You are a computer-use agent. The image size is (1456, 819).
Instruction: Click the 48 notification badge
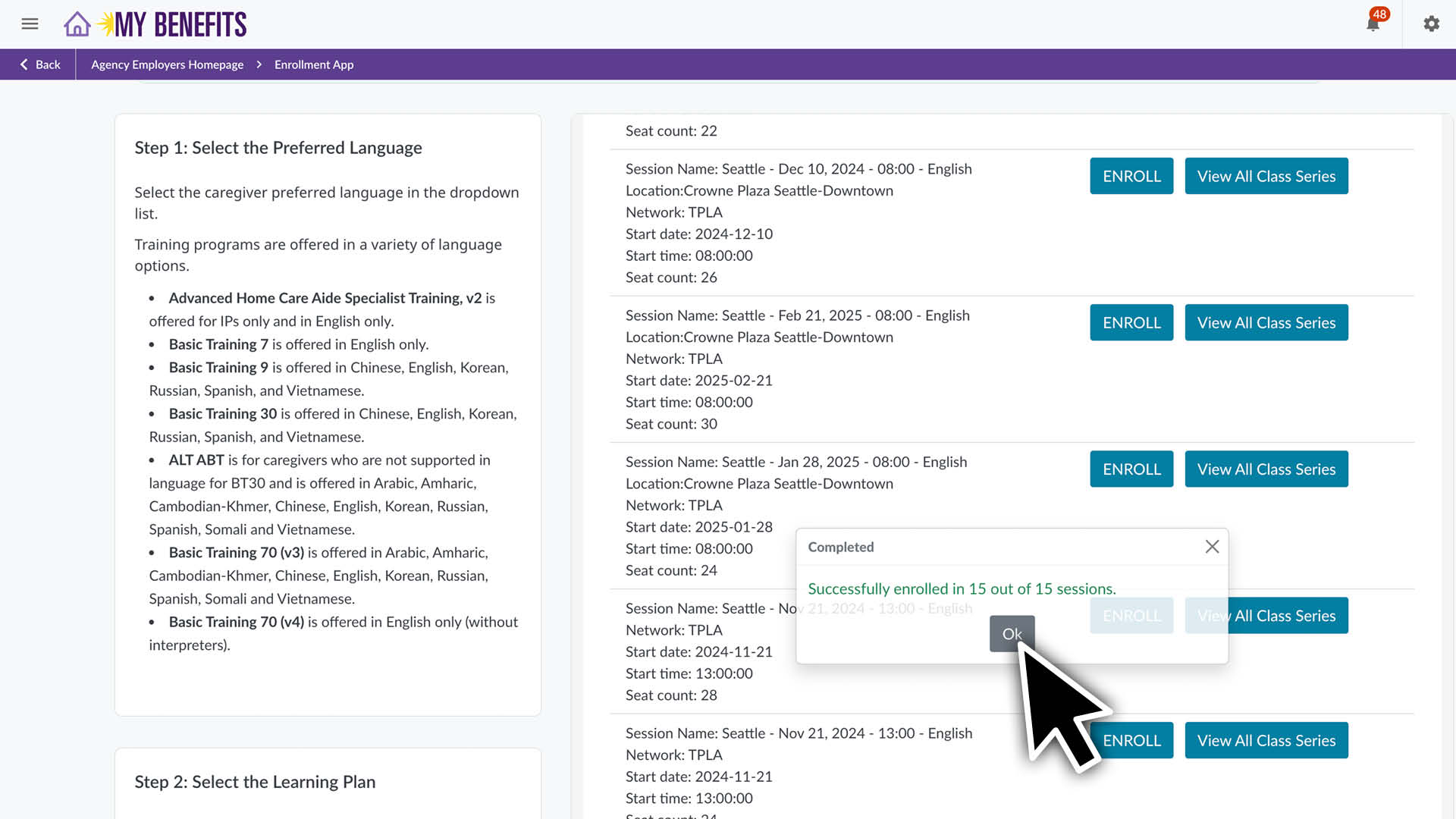click(1380, 14)
